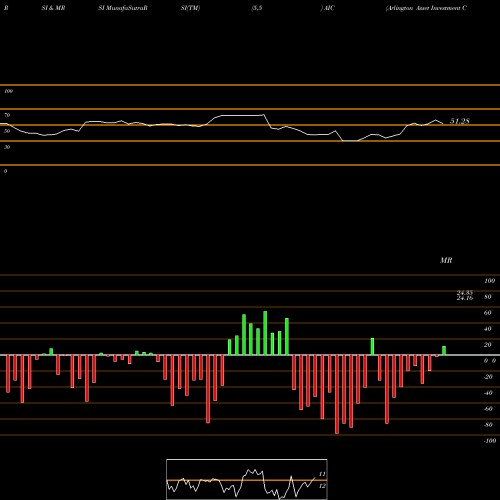This screenshot has width=500, height=500.
Task: Select the tallest green histogram bar
Action: click(x=265, y=333)
